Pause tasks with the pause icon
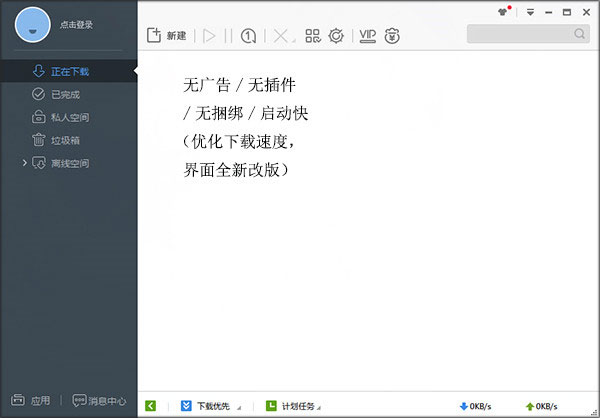The image size is (600, 418). click(228, 36)
